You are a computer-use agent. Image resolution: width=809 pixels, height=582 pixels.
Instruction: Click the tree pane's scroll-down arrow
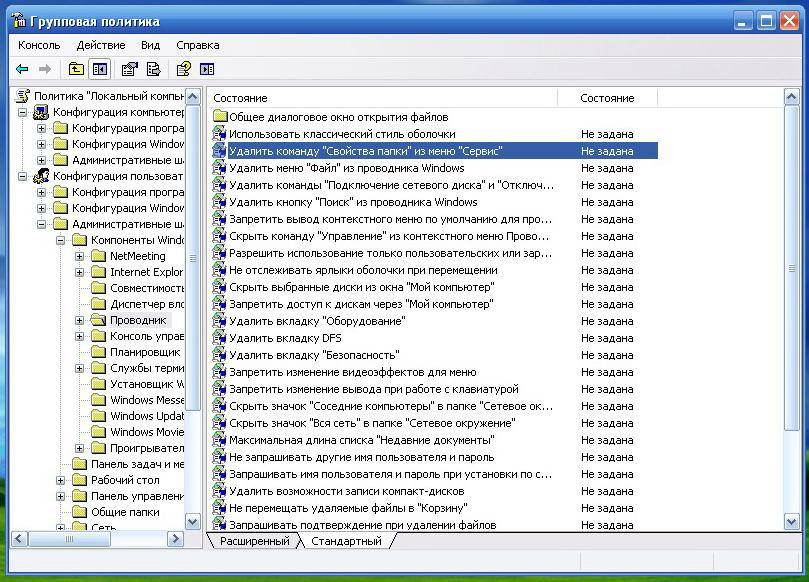point(192,522)
